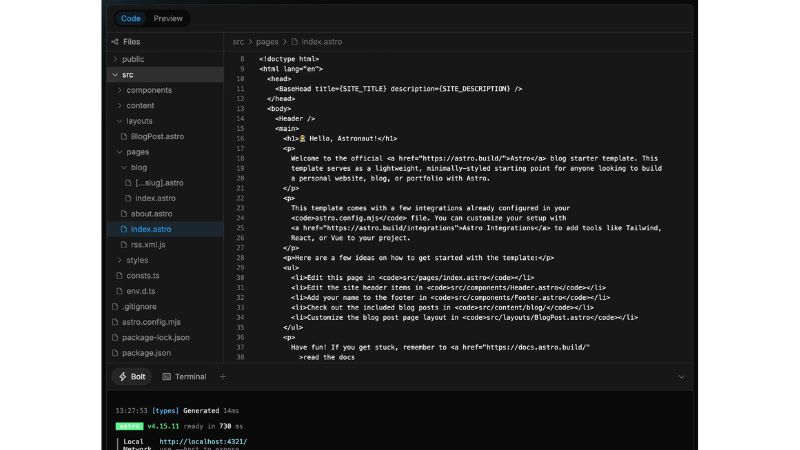Click file icon beside [...slug].astro

tap(129, 183)
